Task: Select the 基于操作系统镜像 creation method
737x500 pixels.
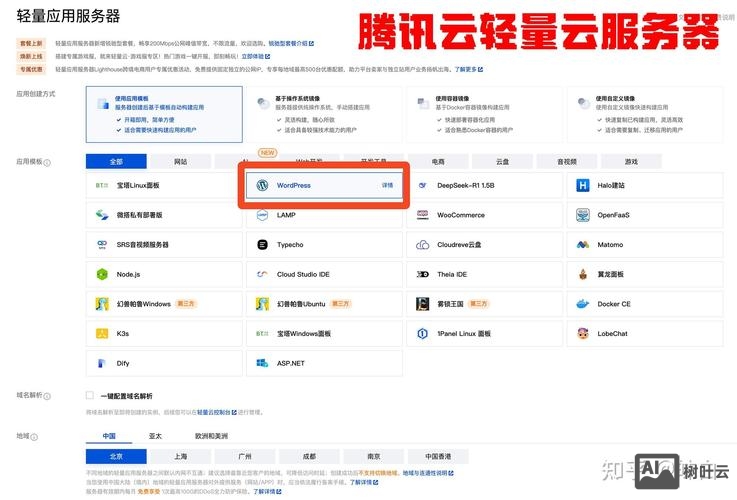Action: tap(324, 114)
